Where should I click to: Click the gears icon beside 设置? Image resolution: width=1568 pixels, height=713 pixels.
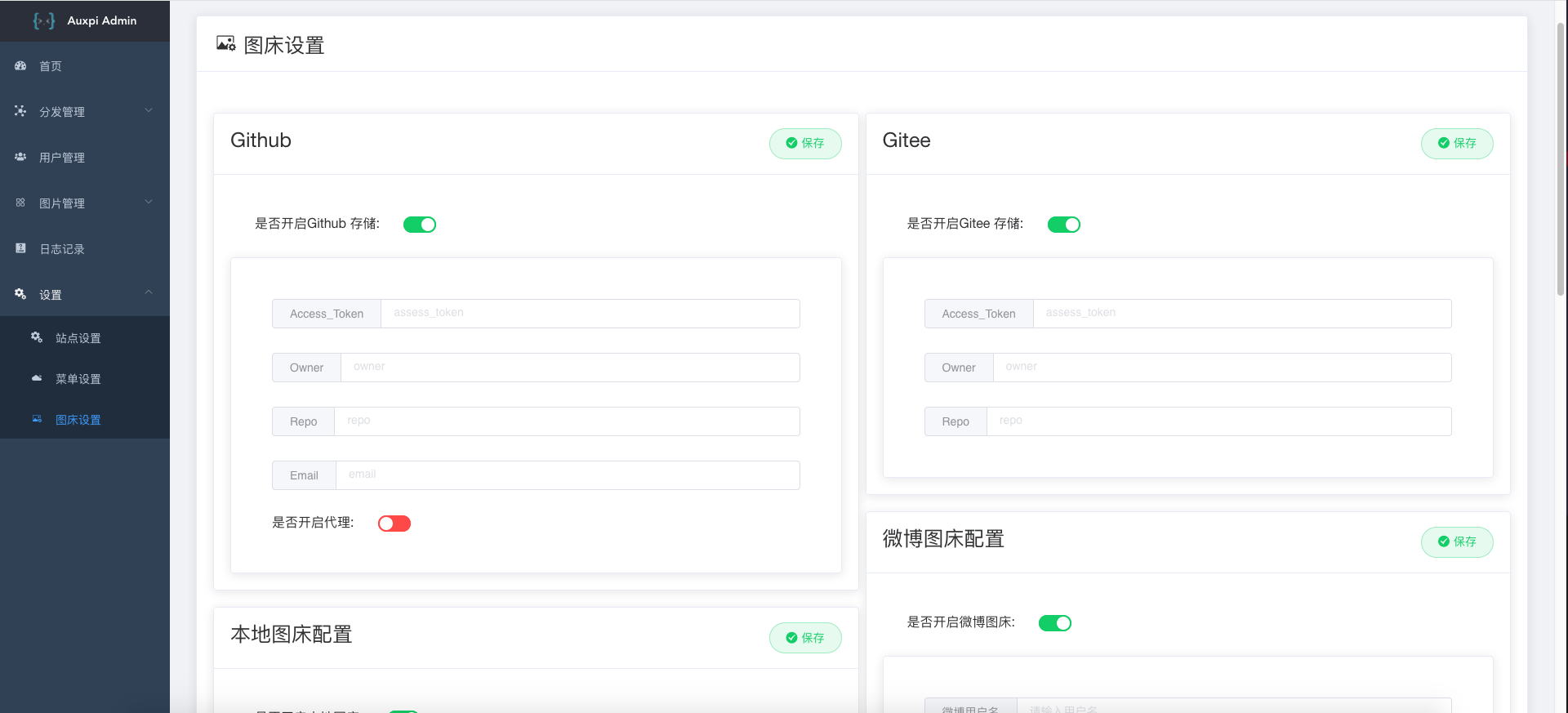click(20, 293)
